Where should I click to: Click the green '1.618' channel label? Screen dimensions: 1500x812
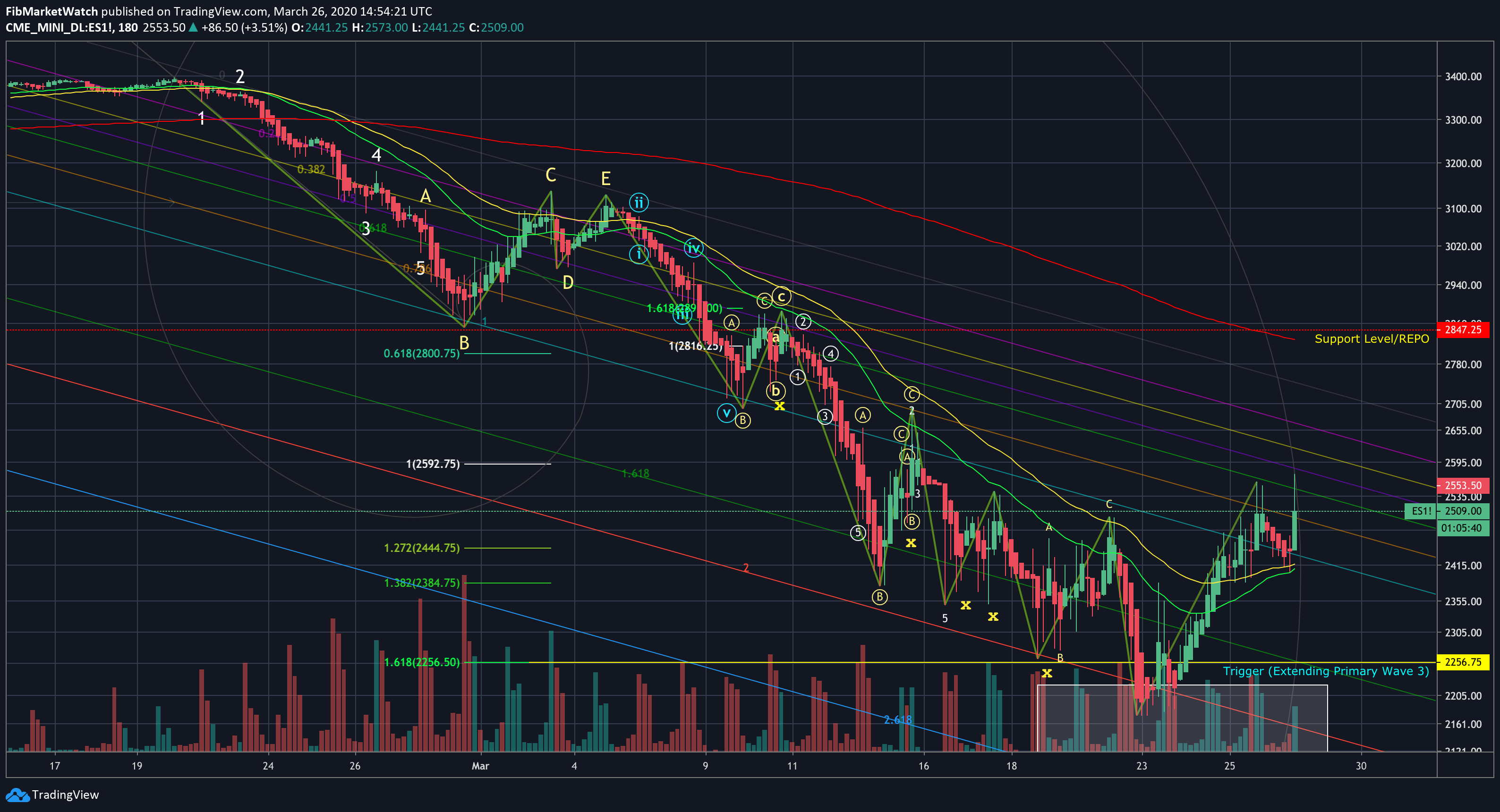[635, 473]
